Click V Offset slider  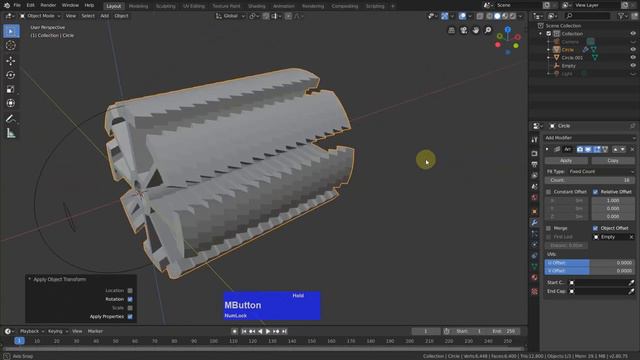[590, 271]
